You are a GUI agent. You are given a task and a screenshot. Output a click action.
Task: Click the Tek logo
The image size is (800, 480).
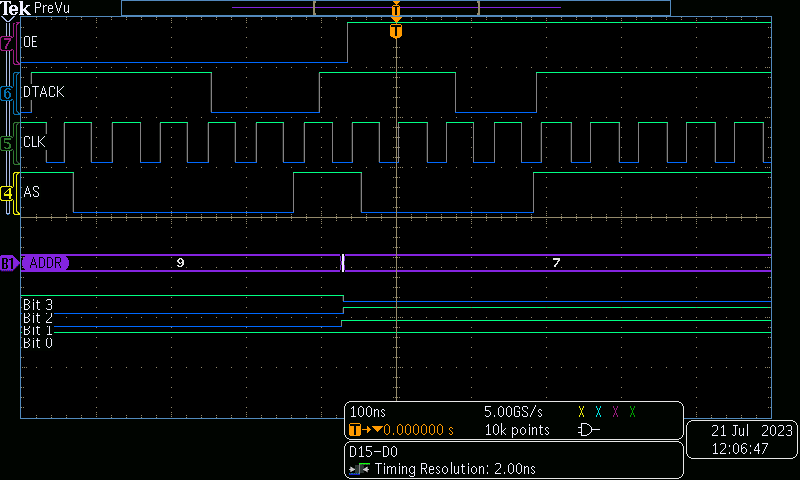(15, 8)
